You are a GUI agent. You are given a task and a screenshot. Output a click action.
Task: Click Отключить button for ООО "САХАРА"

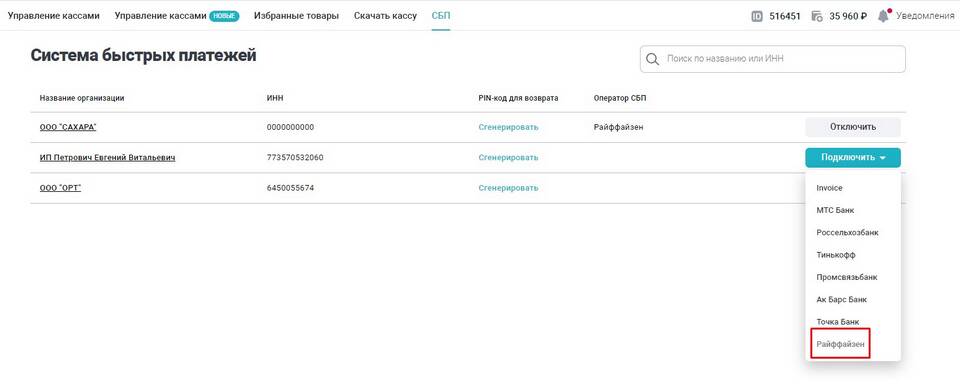click(x=853, y=127)
